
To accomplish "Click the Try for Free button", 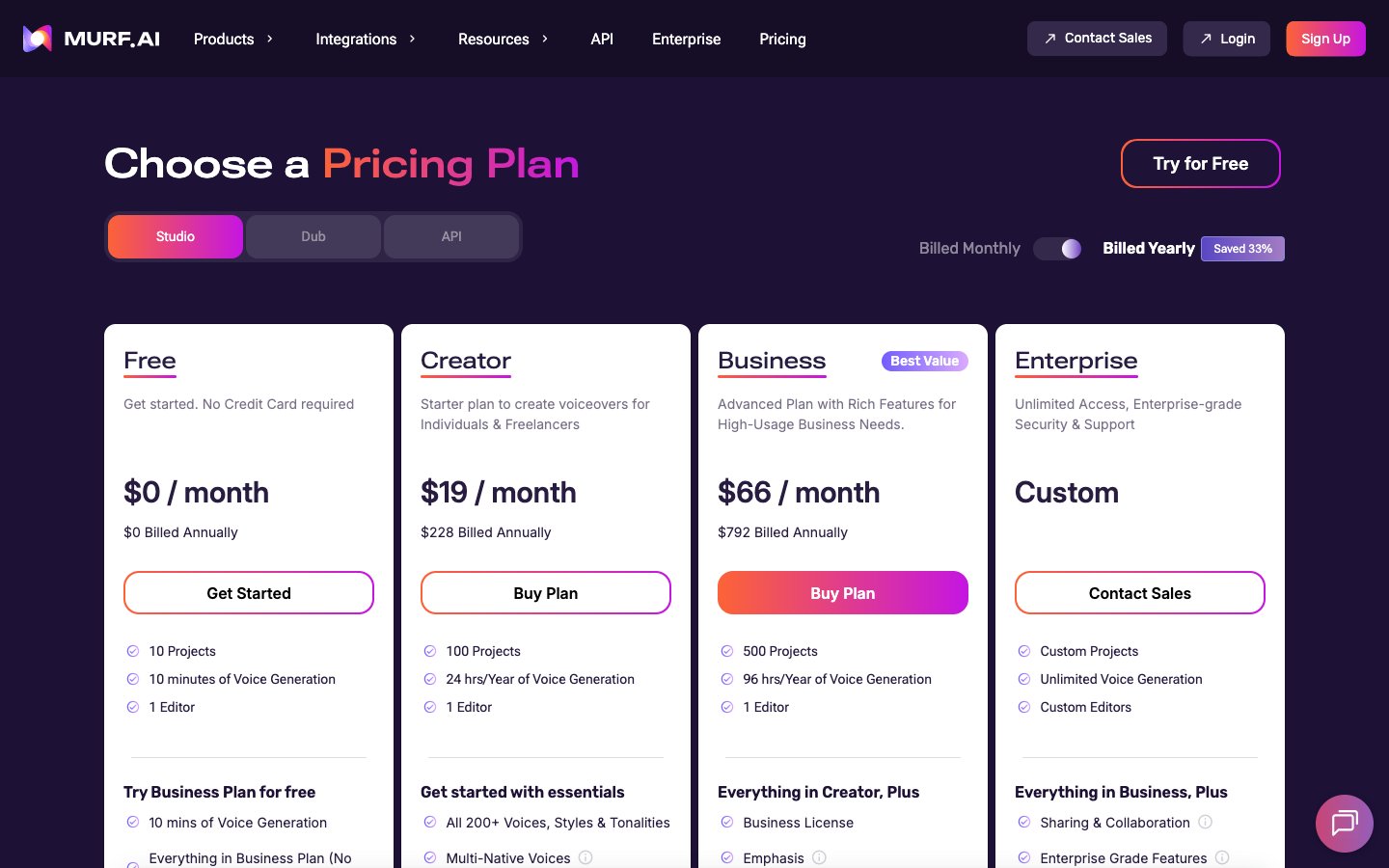I will point(1200,164).
